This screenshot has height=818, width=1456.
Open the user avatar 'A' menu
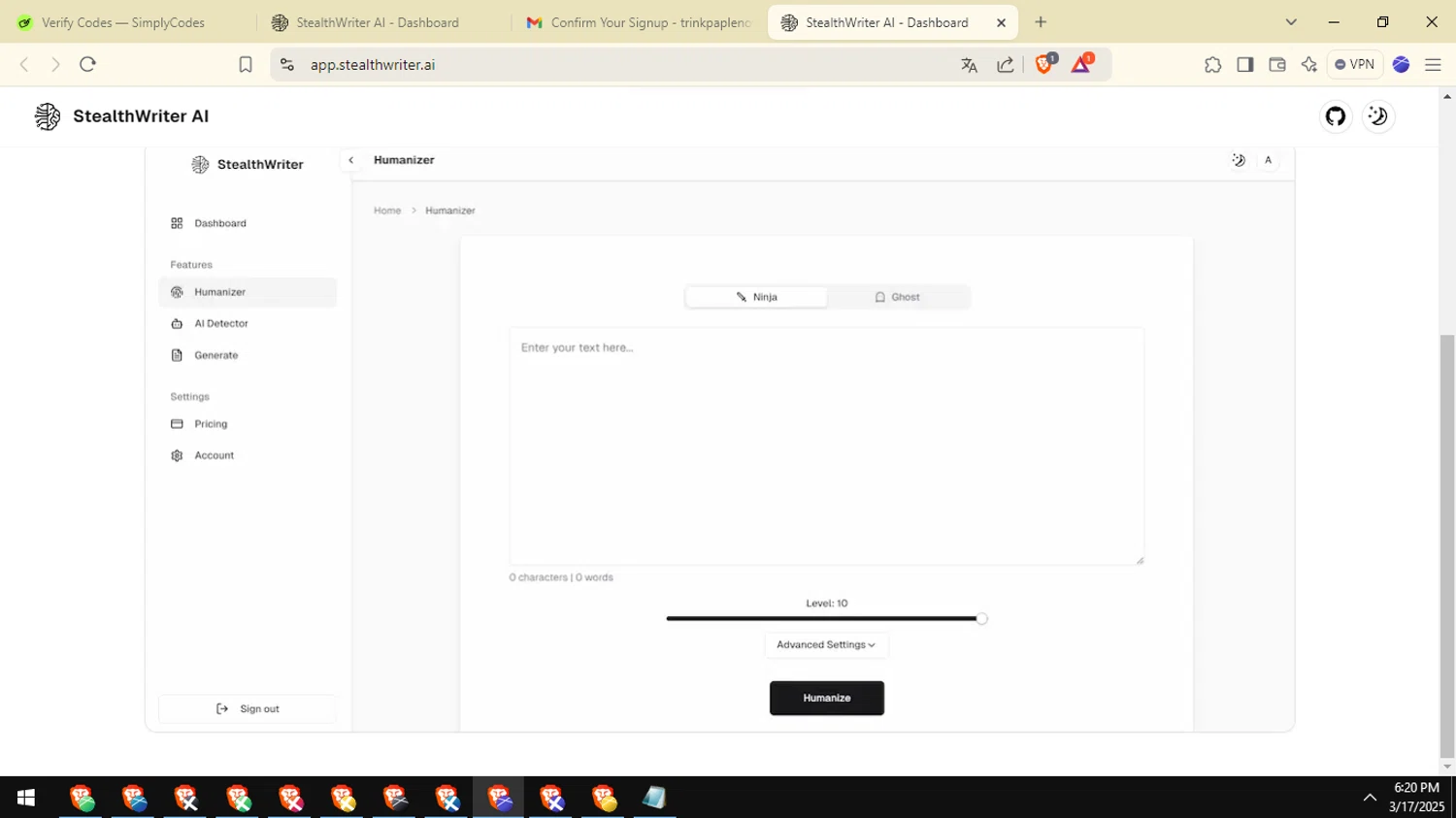click(1268, 160)
